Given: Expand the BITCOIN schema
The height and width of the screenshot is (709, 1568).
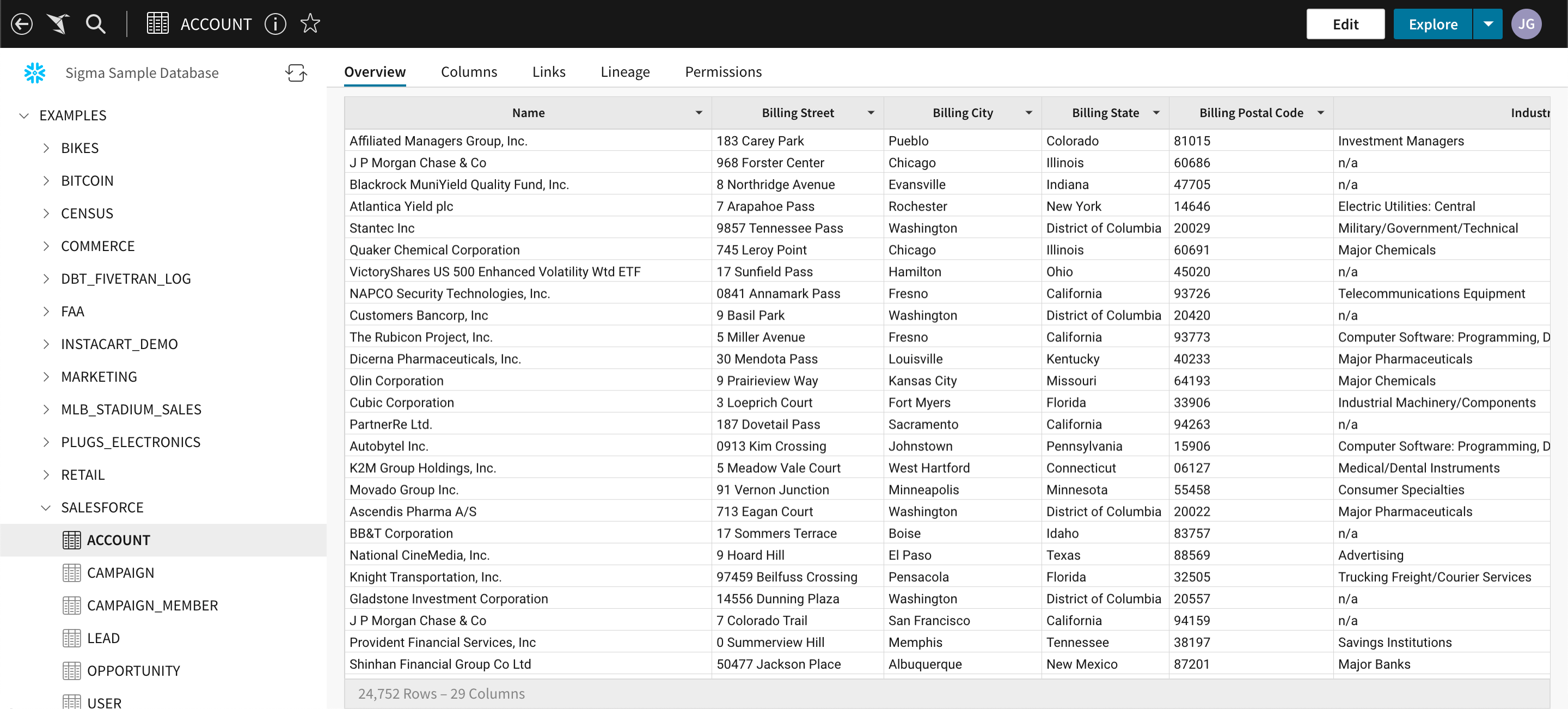Looking at the screenshot, I should [x=46, y=181].
